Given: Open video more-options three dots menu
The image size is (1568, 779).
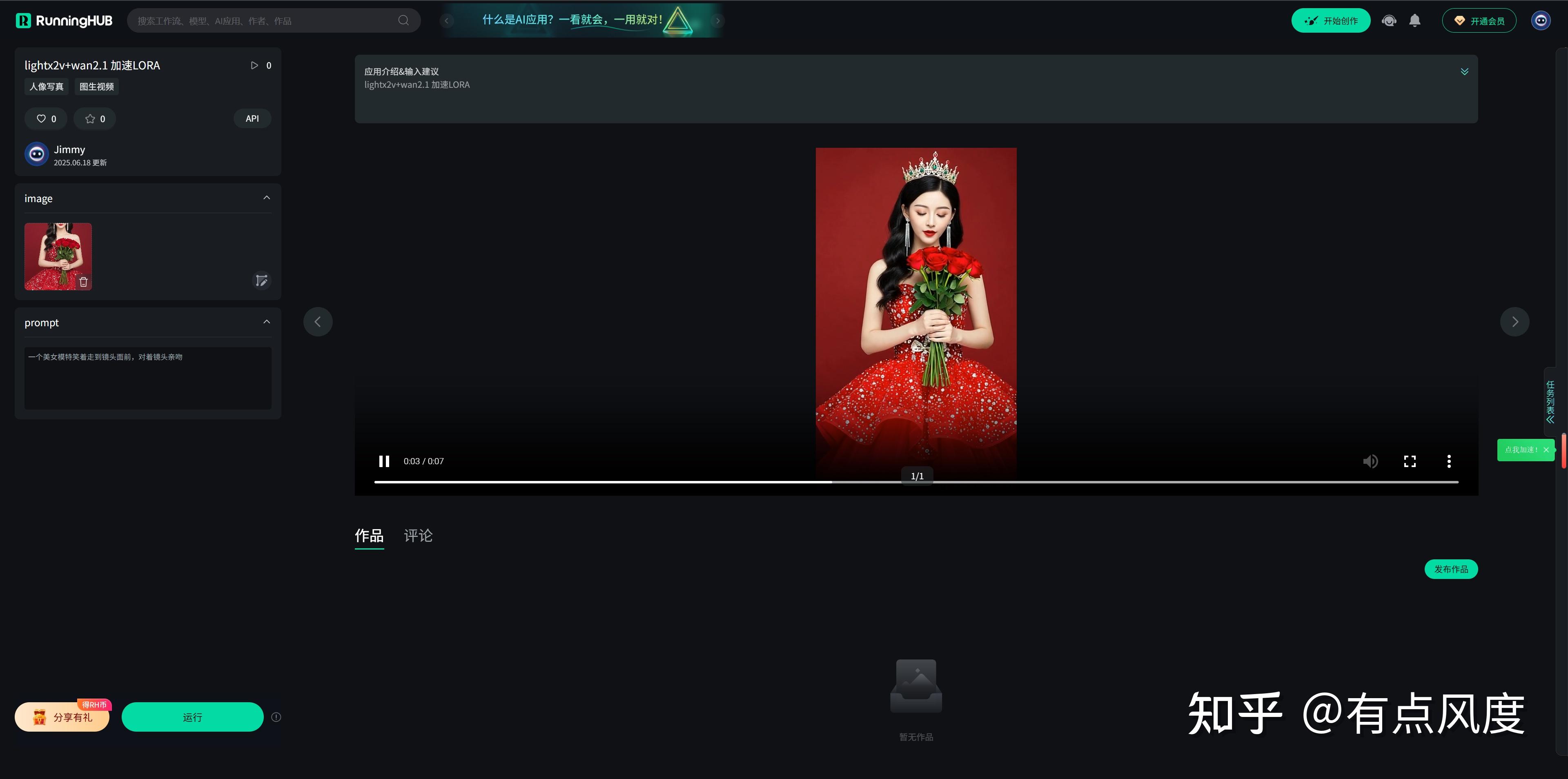Looking at the screenshot, I should pos(1449,461).
